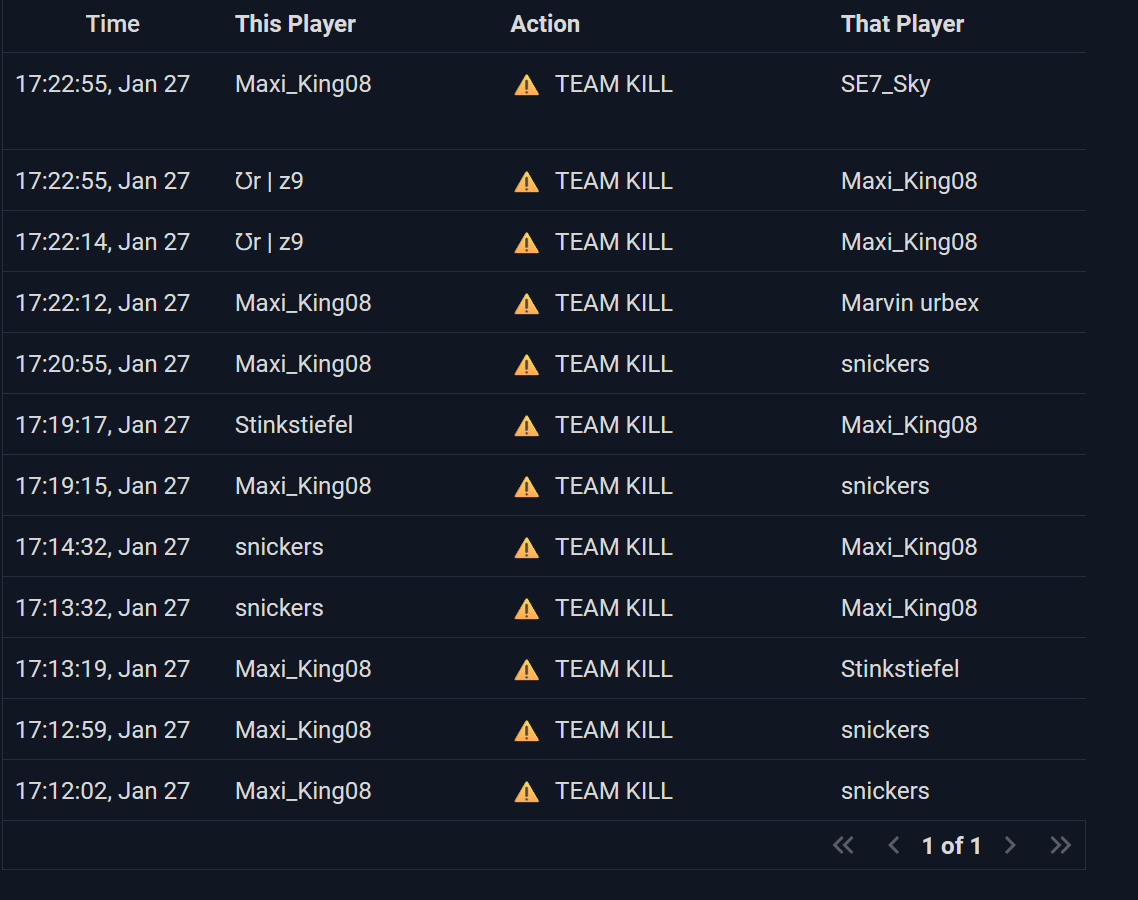This screenshot has width=1138, height=900.
Task: Click the 1 of 1 page indicator
Action: pyautogui.click(x=951, y=846)
